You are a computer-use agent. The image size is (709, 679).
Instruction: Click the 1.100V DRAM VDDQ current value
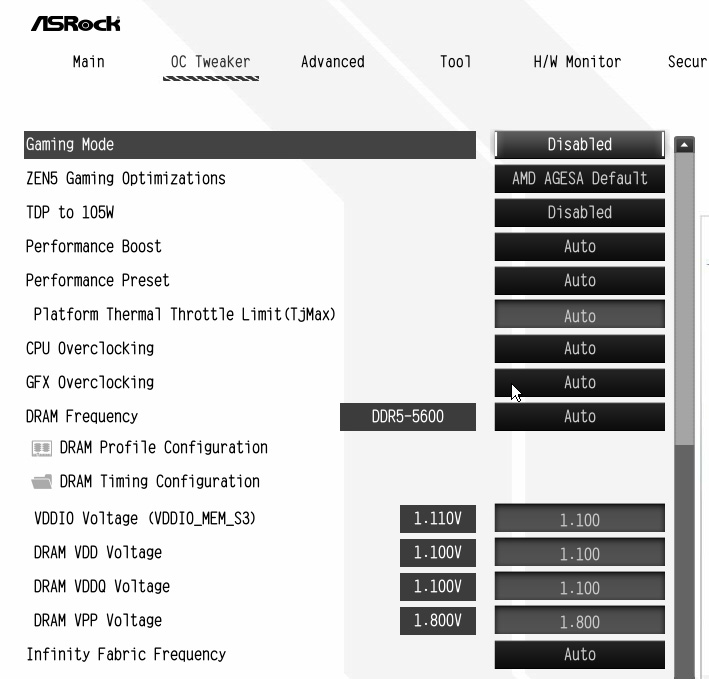(x=438, y=587)
